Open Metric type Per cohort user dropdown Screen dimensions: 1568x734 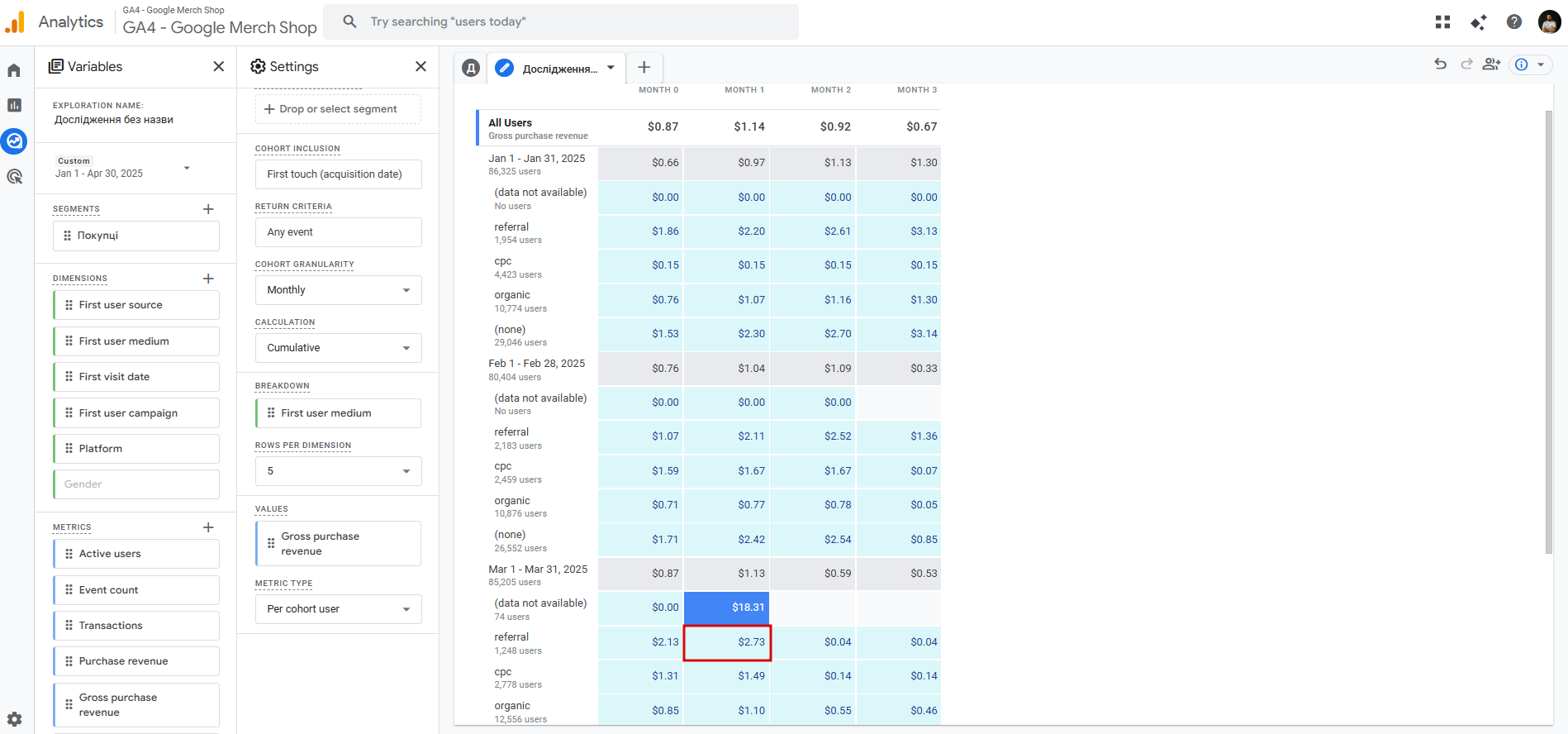pos(339,609)
